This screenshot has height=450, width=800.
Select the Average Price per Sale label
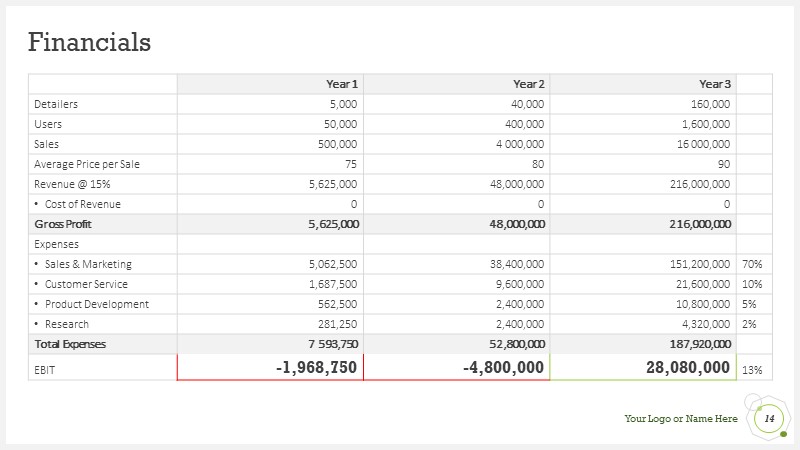87,164
